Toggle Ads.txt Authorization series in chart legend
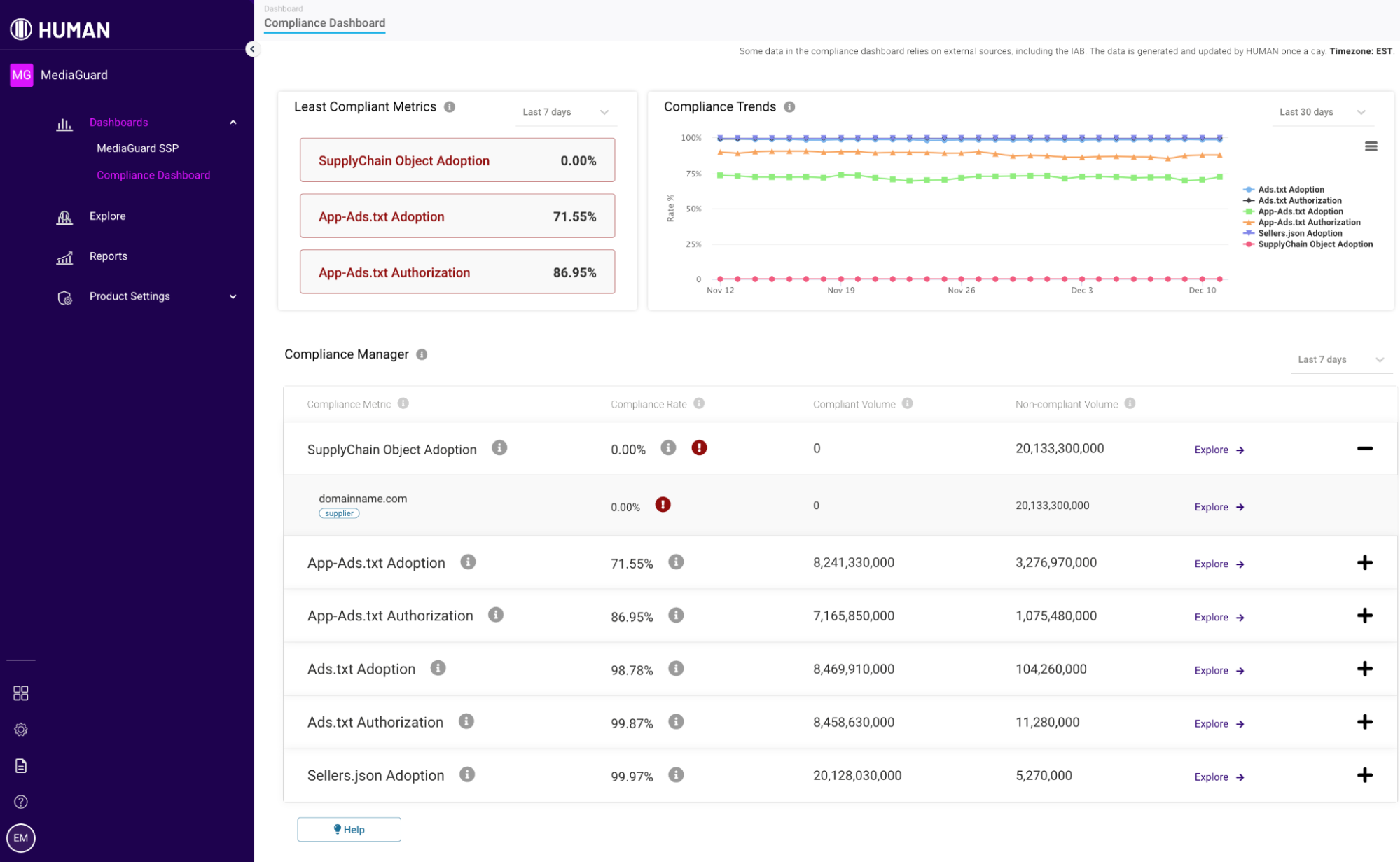 1292,201
